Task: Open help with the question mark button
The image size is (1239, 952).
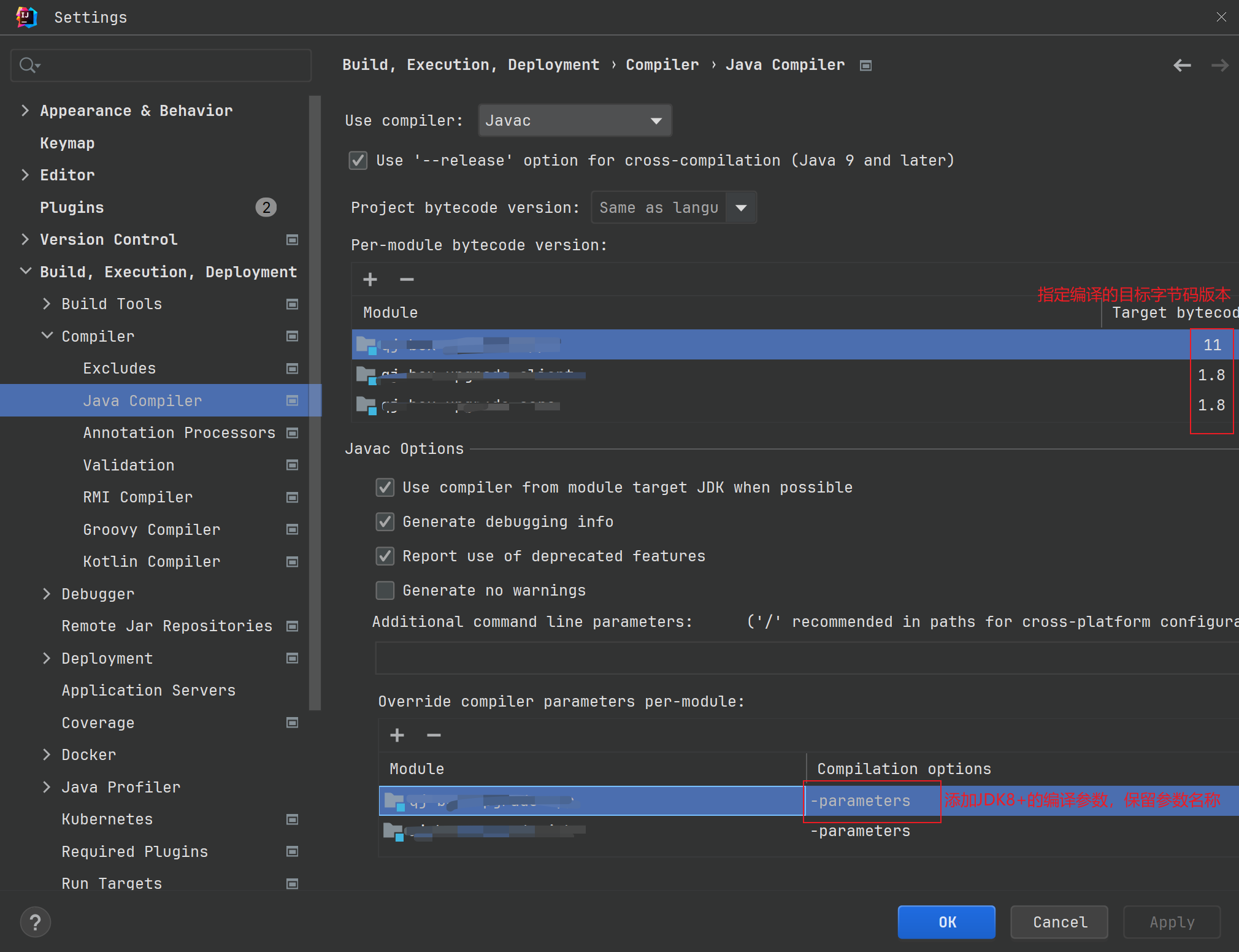Action: tap(35, 922)
